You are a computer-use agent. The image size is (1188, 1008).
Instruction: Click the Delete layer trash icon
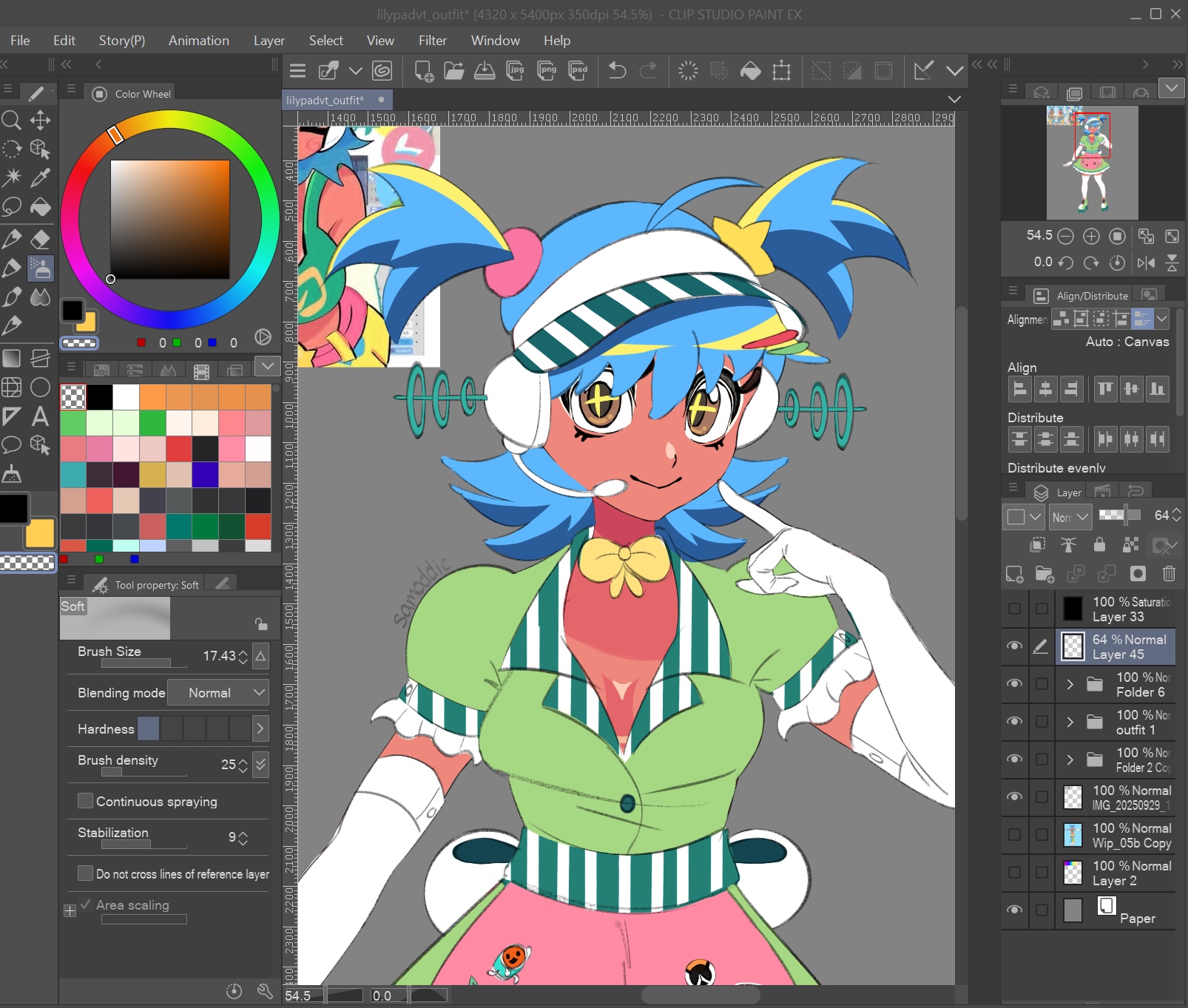point(1169,574)
